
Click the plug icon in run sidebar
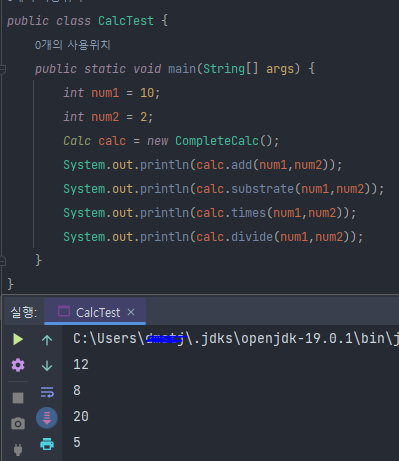pos(18,450)
